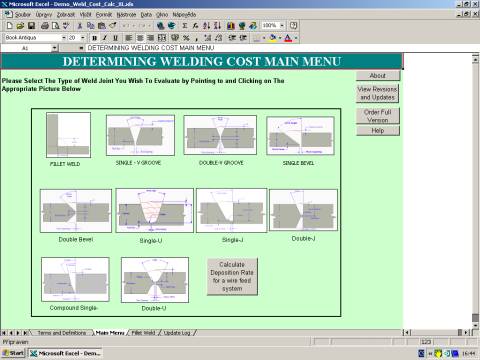Click Calculate Deposition Rate button

(x=232, y=277)
